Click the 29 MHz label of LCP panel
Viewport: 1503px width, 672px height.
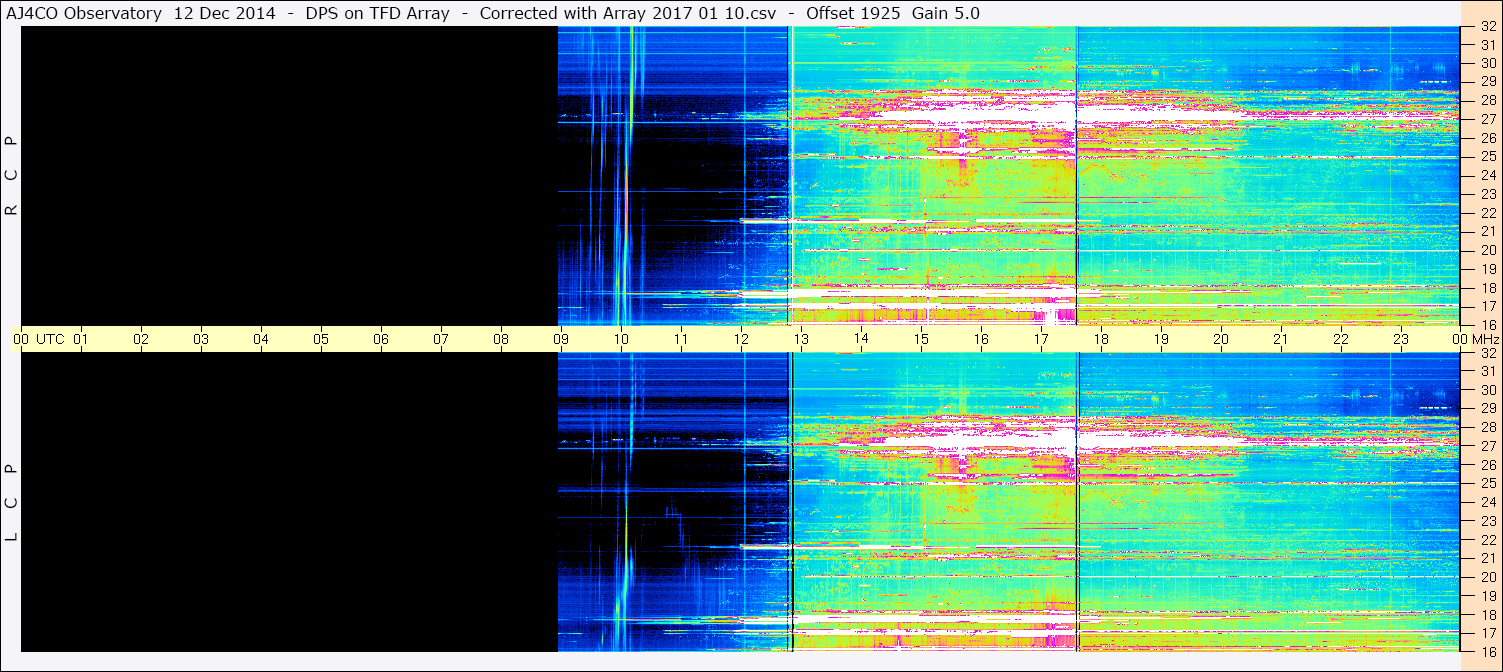tap(1487, 409)
